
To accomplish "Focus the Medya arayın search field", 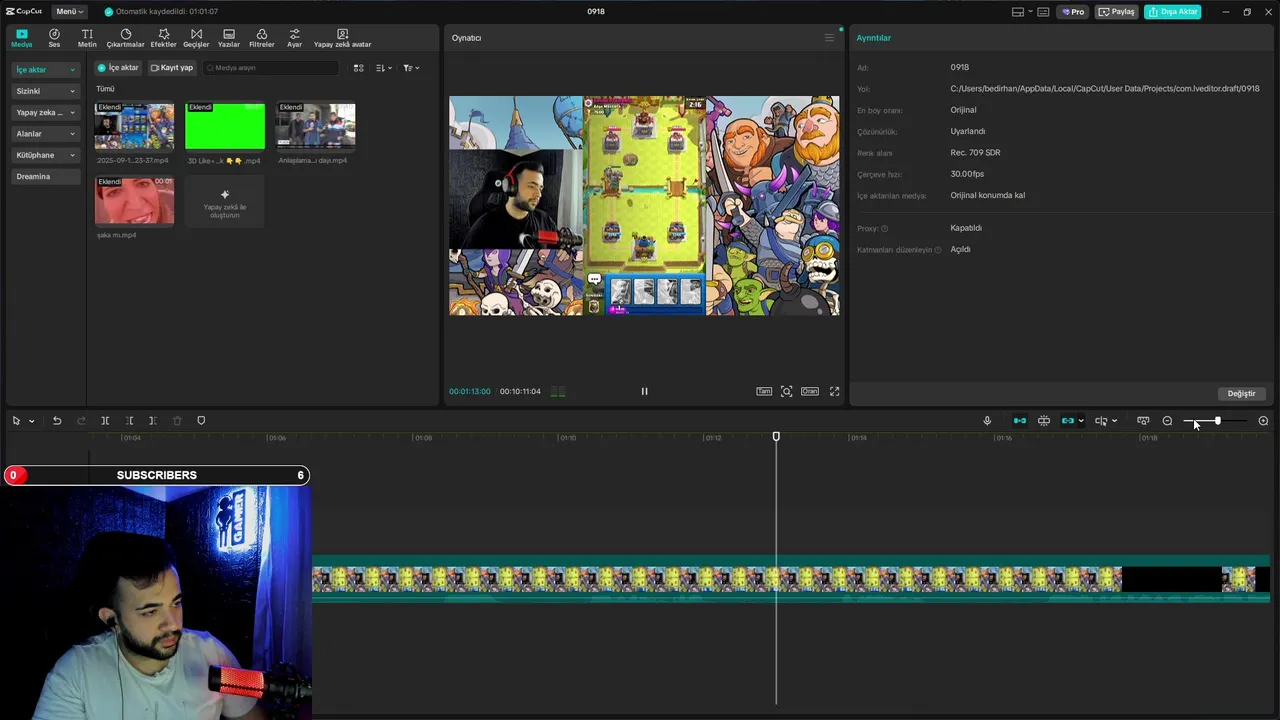I will click(x=270, y=68).
